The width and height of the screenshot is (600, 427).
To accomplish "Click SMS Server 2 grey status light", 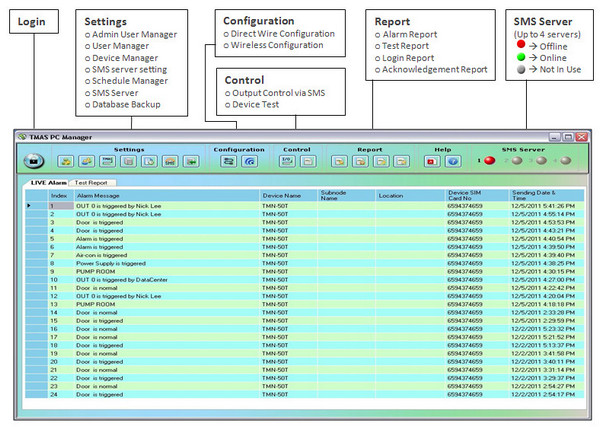I will tap(517, 161).
